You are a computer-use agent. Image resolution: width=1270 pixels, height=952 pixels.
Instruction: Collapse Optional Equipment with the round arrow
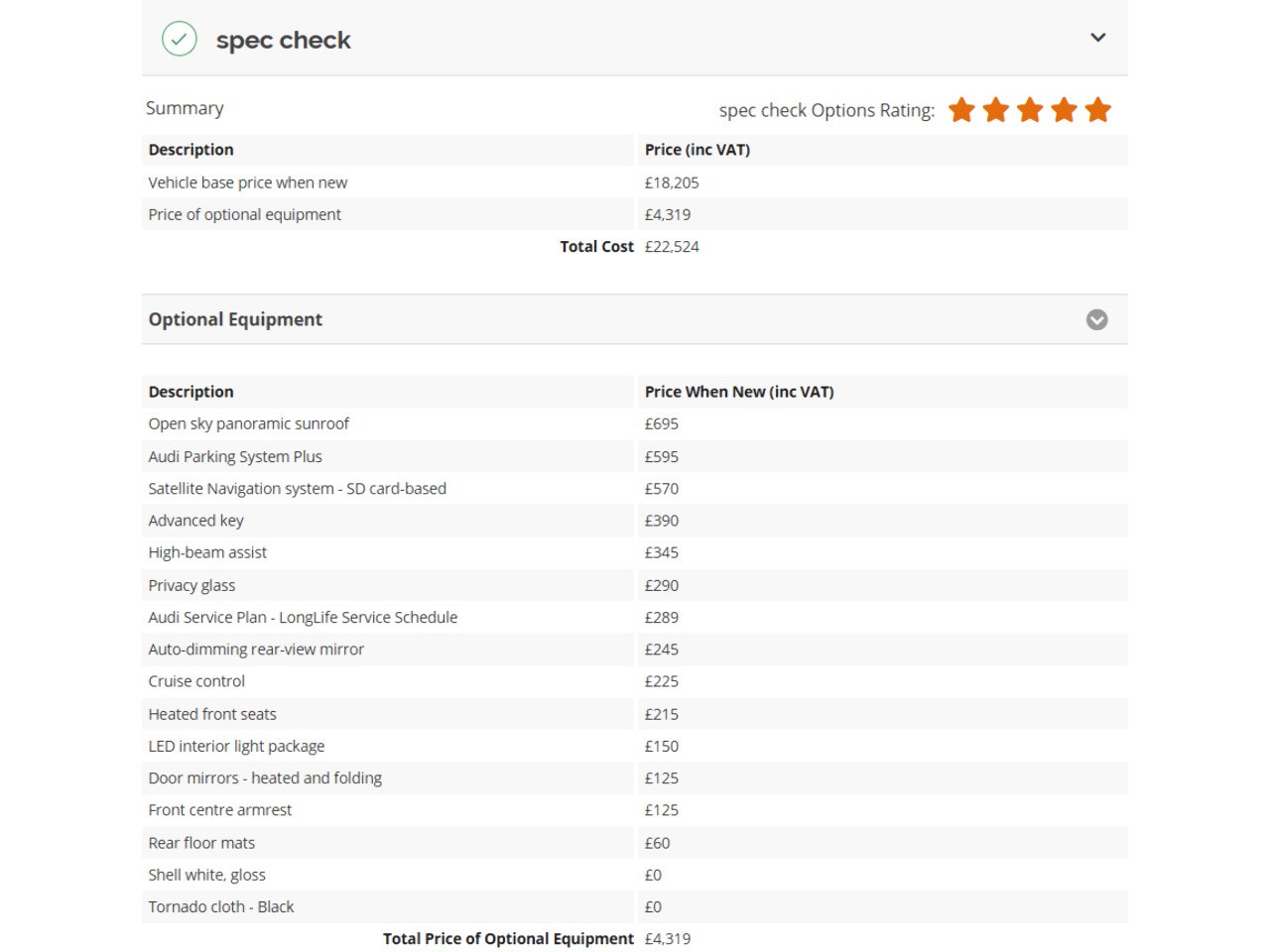tap(1096, 319)
